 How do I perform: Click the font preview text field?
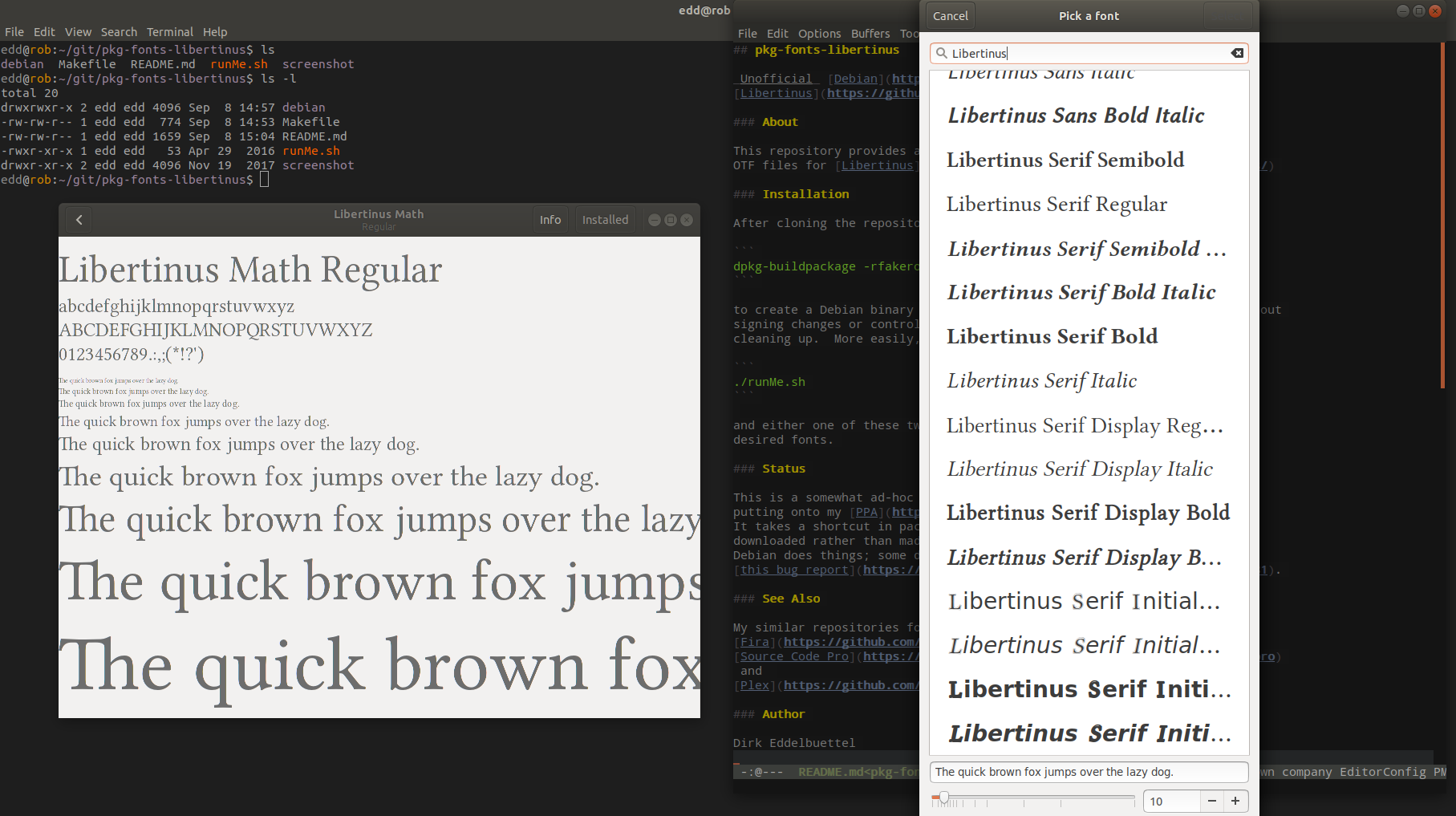pos(1089,772)
